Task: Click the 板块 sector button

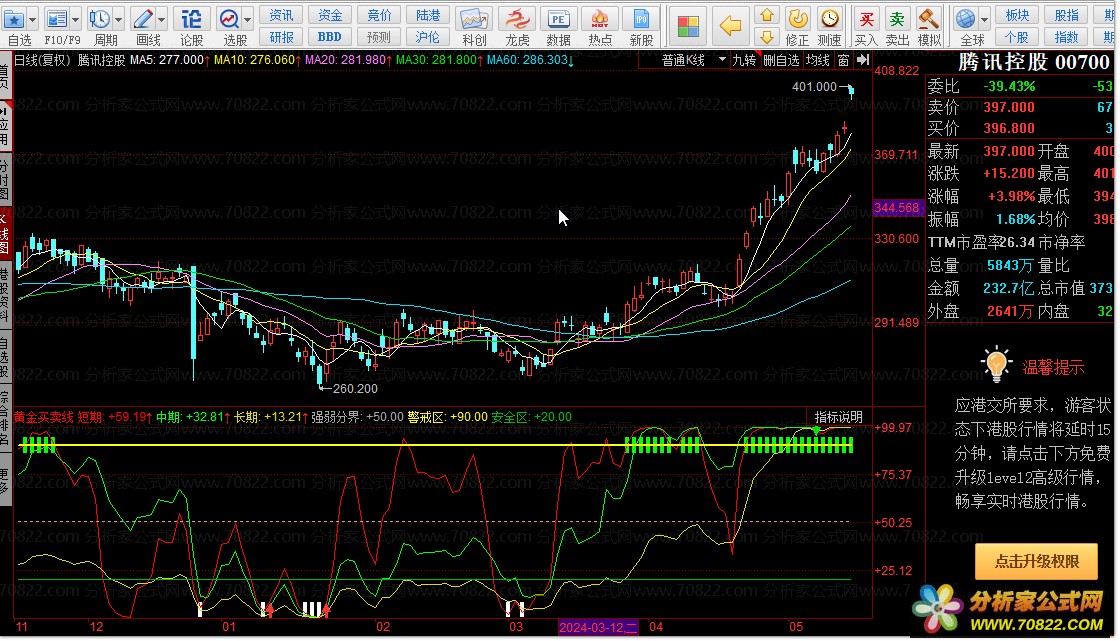Action: [1017, 15]
